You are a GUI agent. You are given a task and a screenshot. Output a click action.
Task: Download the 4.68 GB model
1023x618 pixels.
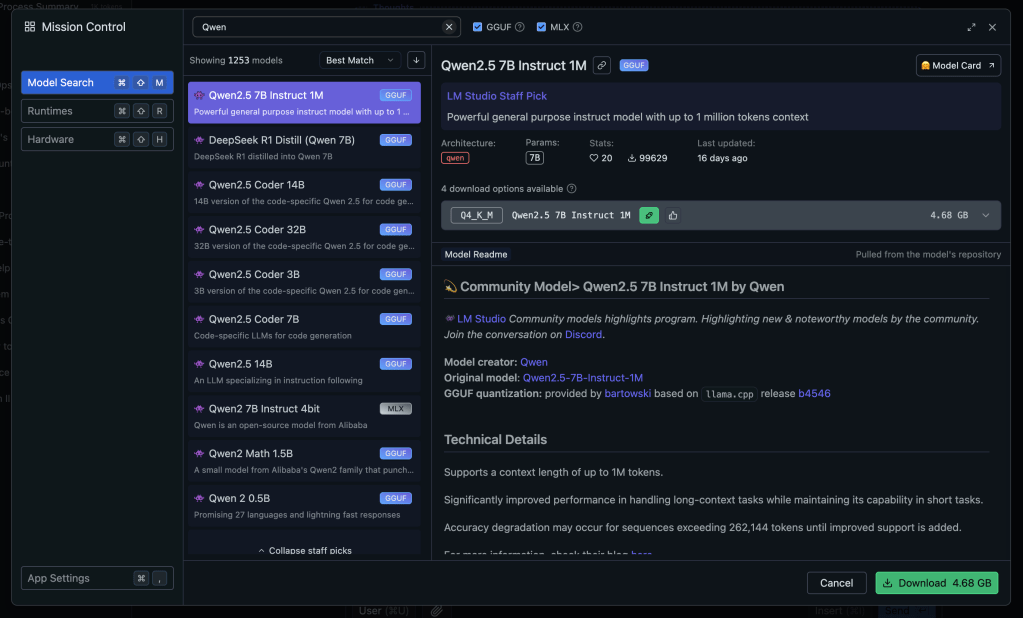pyautogui.click(x=937, y=583)
